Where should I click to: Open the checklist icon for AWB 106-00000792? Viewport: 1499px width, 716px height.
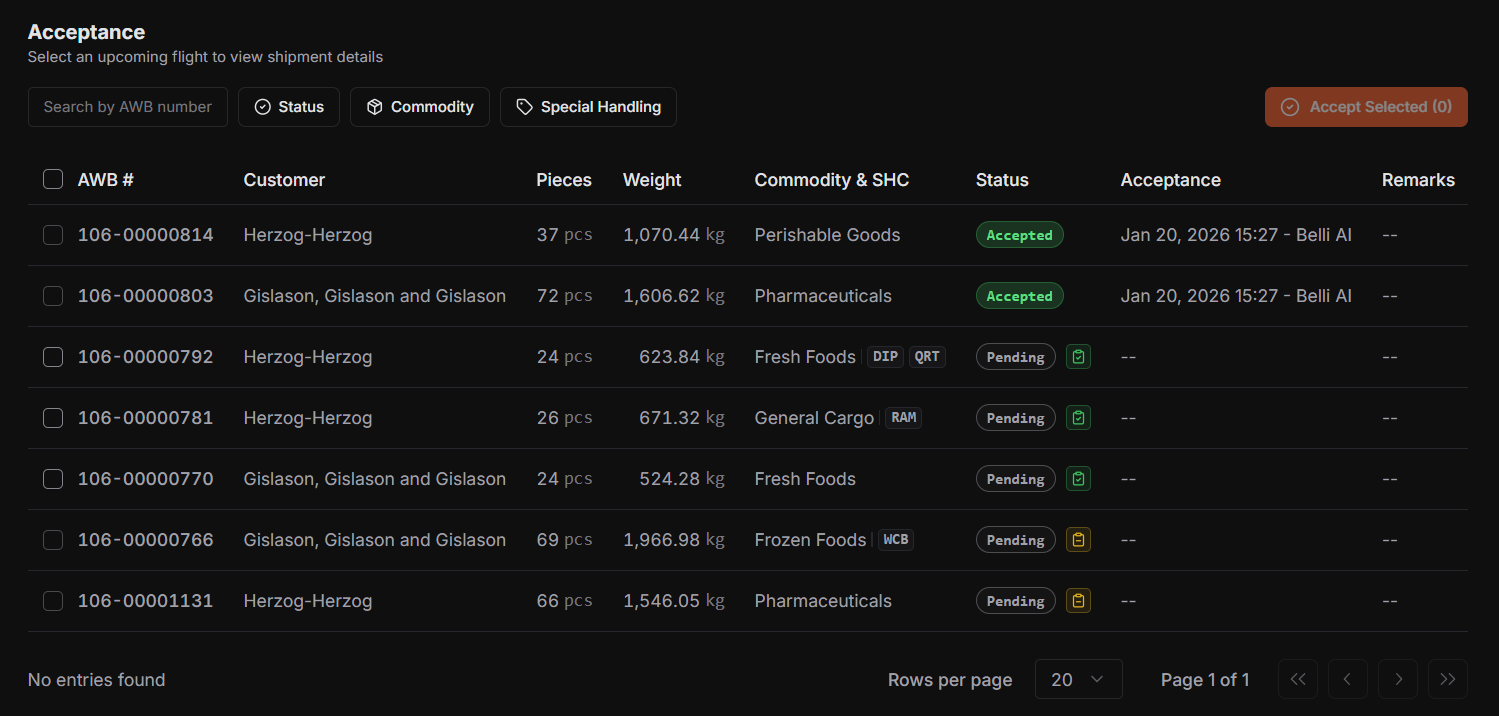click(1078, 356)
